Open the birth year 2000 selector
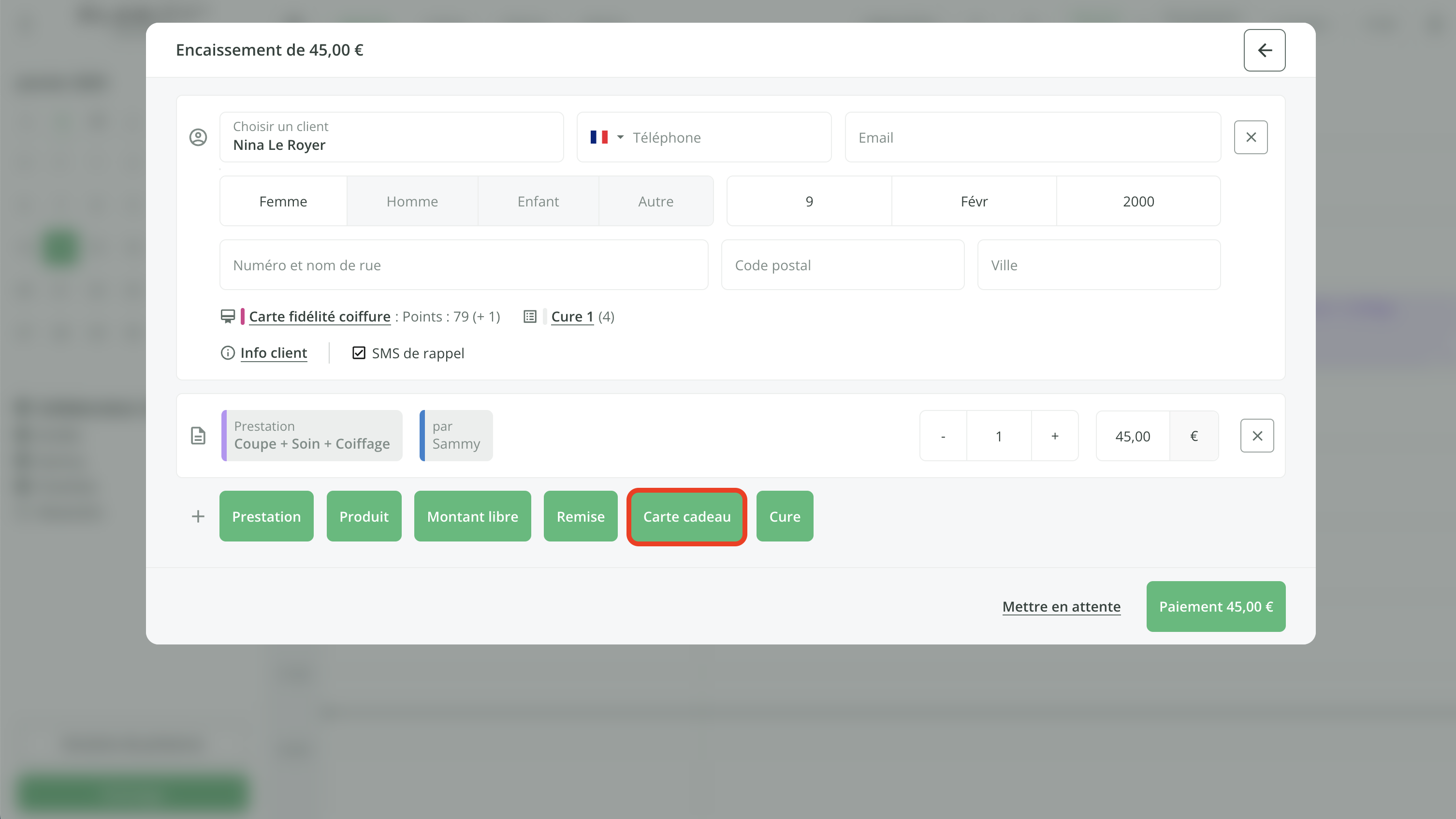 coord(1138,202)
